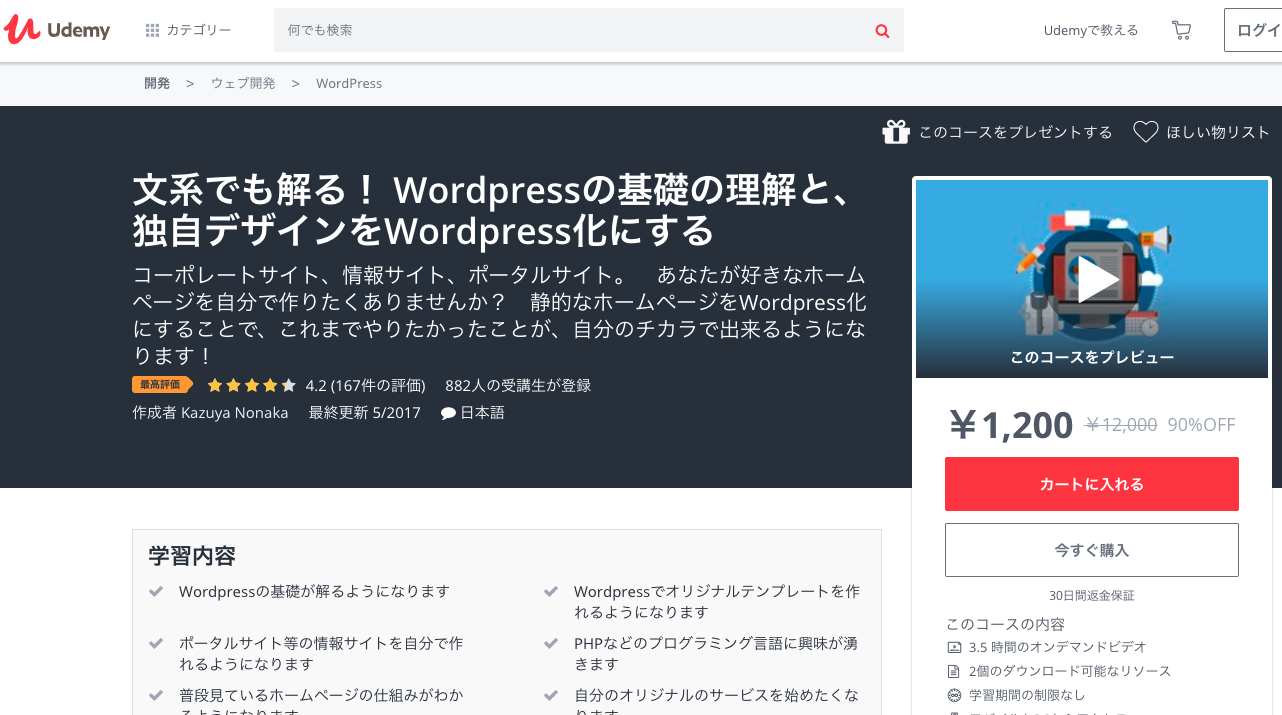Click the 最高評価 badge
Screen dimensions: 1282x715
[x=162, y=385]
